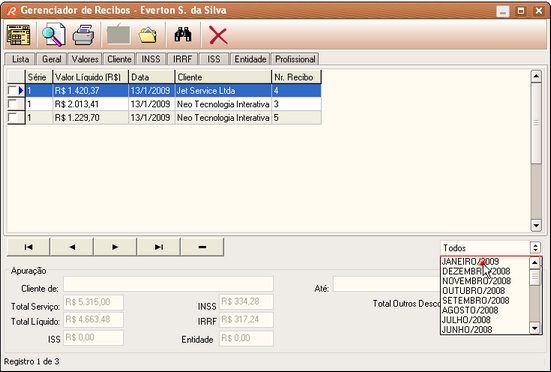This screenshot has width=551, height=372.
Task: Open the Entidade tab
Action: [250, 59]
